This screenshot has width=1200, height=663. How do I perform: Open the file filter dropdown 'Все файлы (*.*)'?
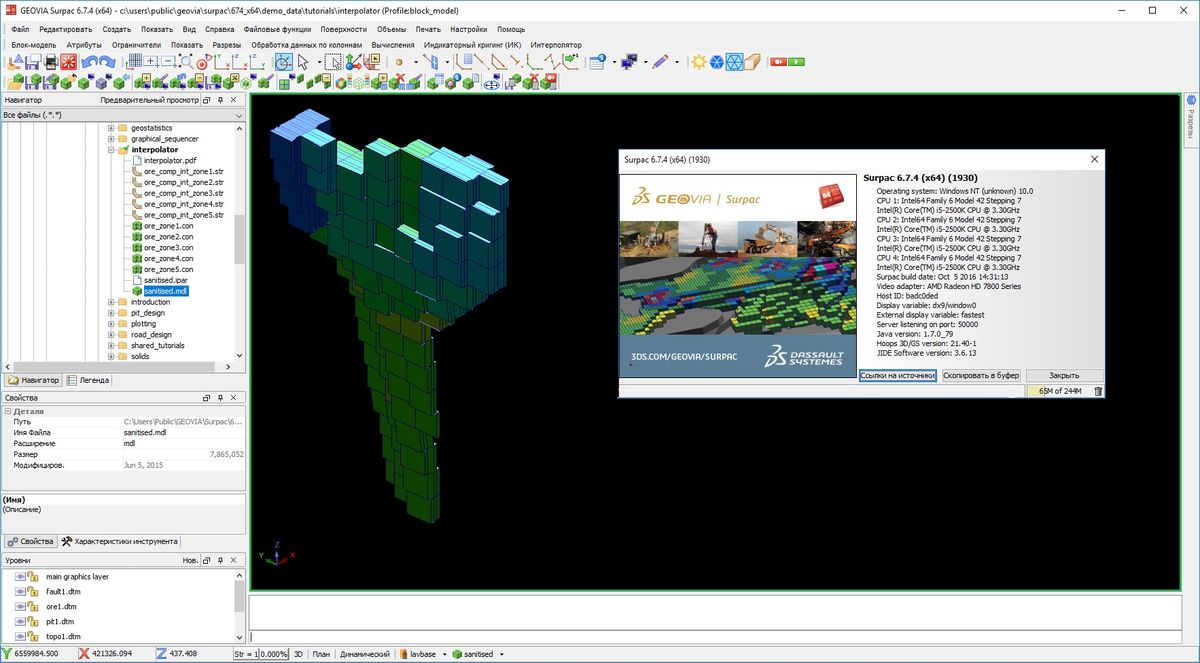(122, 115)
